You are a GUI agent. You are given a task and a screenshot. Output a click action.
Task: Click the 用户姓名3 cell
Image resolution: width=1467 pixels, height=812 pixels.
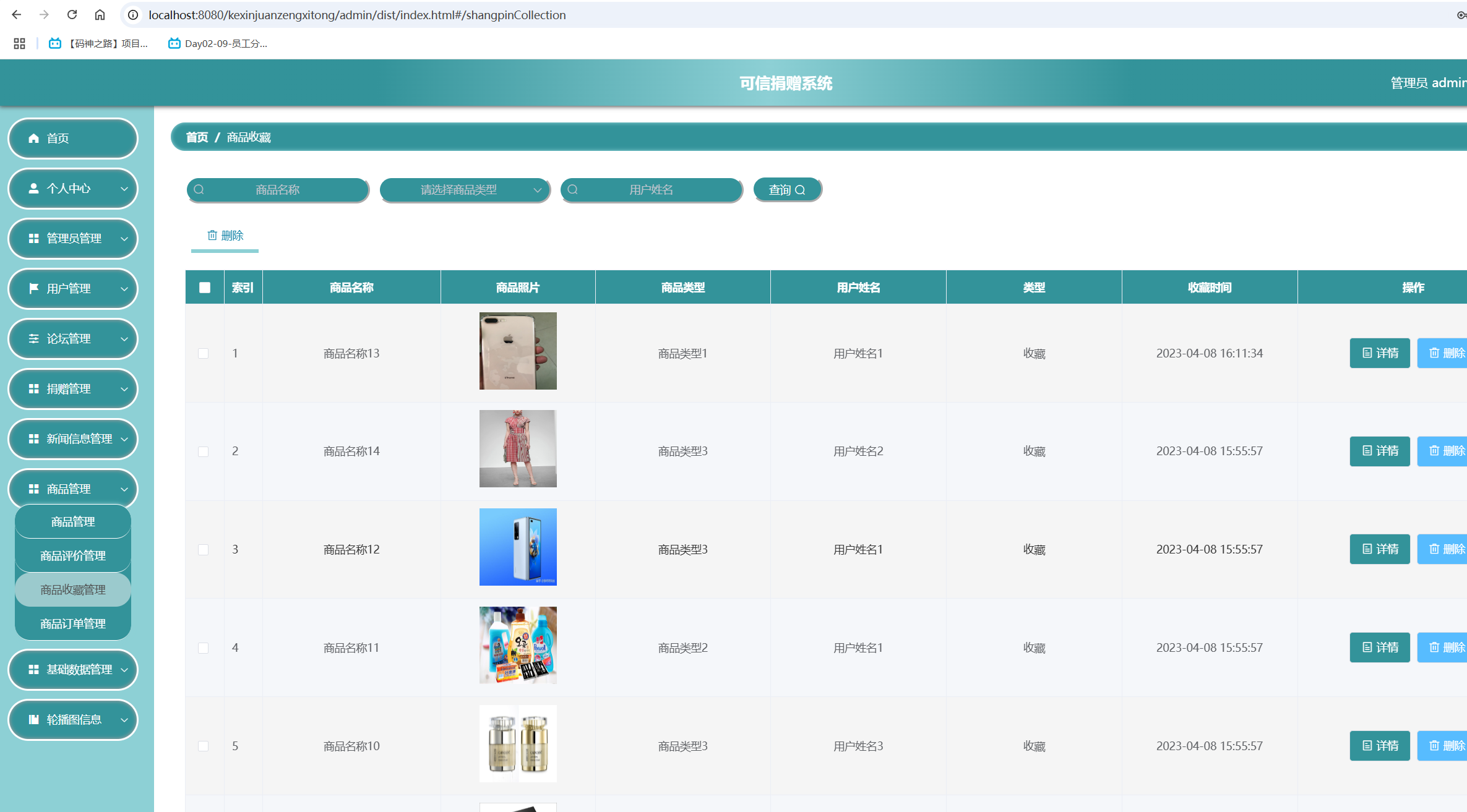tap(858, 746)
